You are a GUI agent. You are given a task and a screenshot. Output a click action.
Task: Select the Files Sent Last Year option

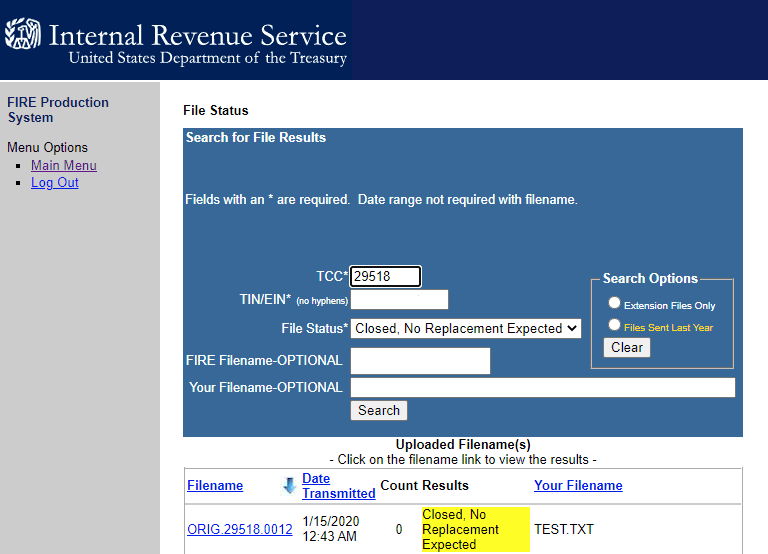click(614, 325)
